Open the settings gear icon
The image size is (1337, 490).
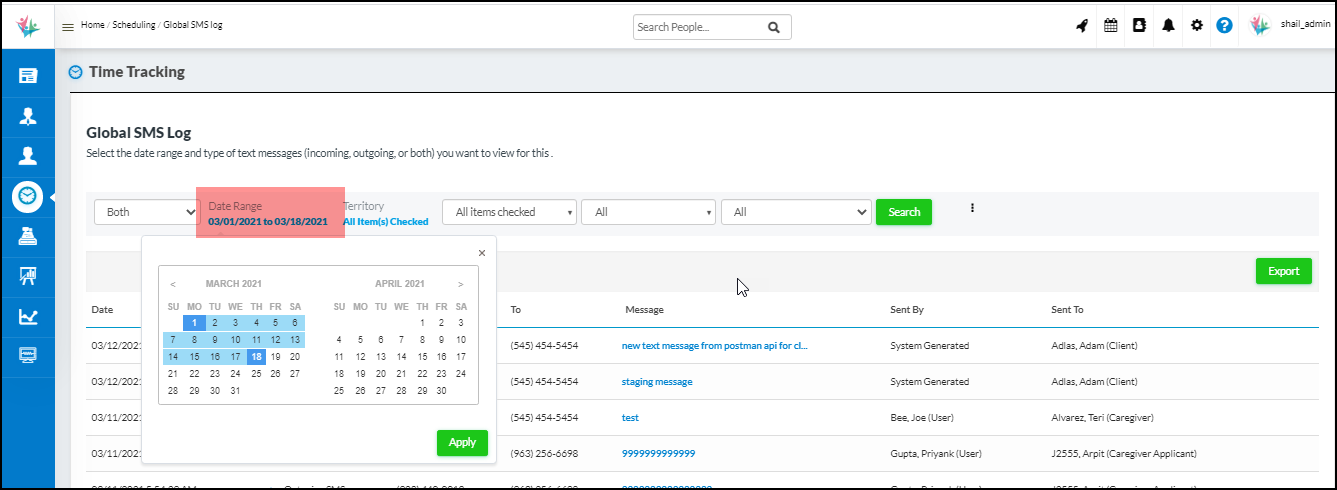coord(1196,26)
